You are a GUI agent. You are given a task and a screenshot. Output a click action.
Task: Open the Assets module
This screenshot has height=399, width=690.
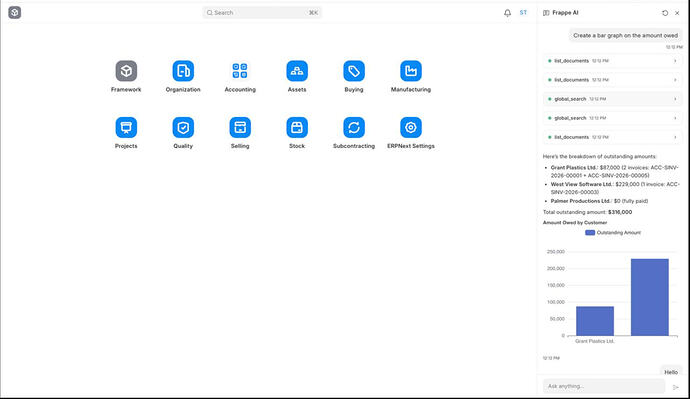[297, 71]
